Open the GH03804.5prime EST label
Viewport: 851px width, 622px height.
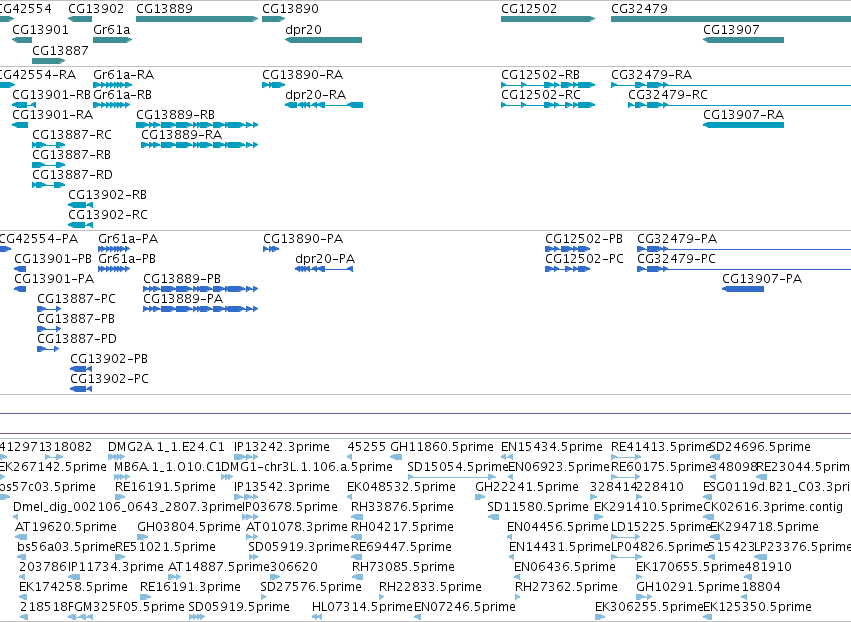coord(189,526)
